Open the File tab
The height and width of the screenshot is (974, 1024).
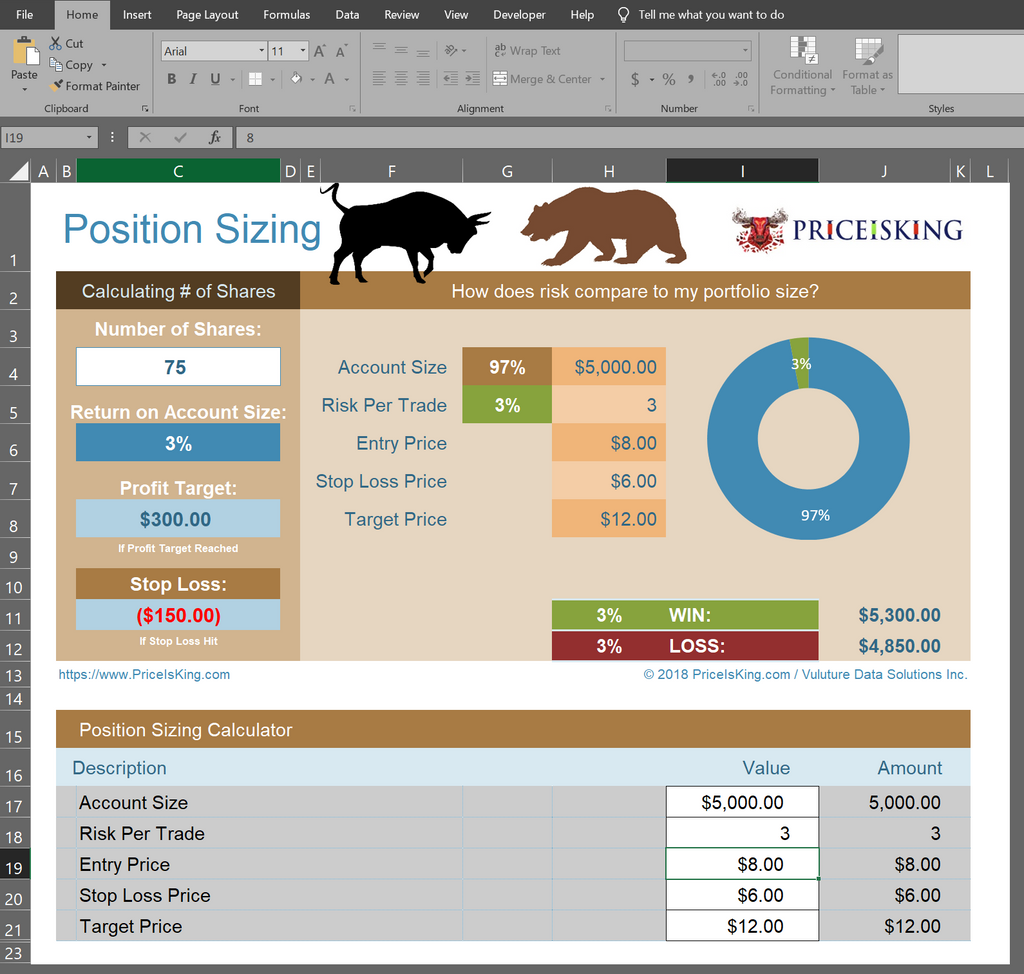[25, 14]
